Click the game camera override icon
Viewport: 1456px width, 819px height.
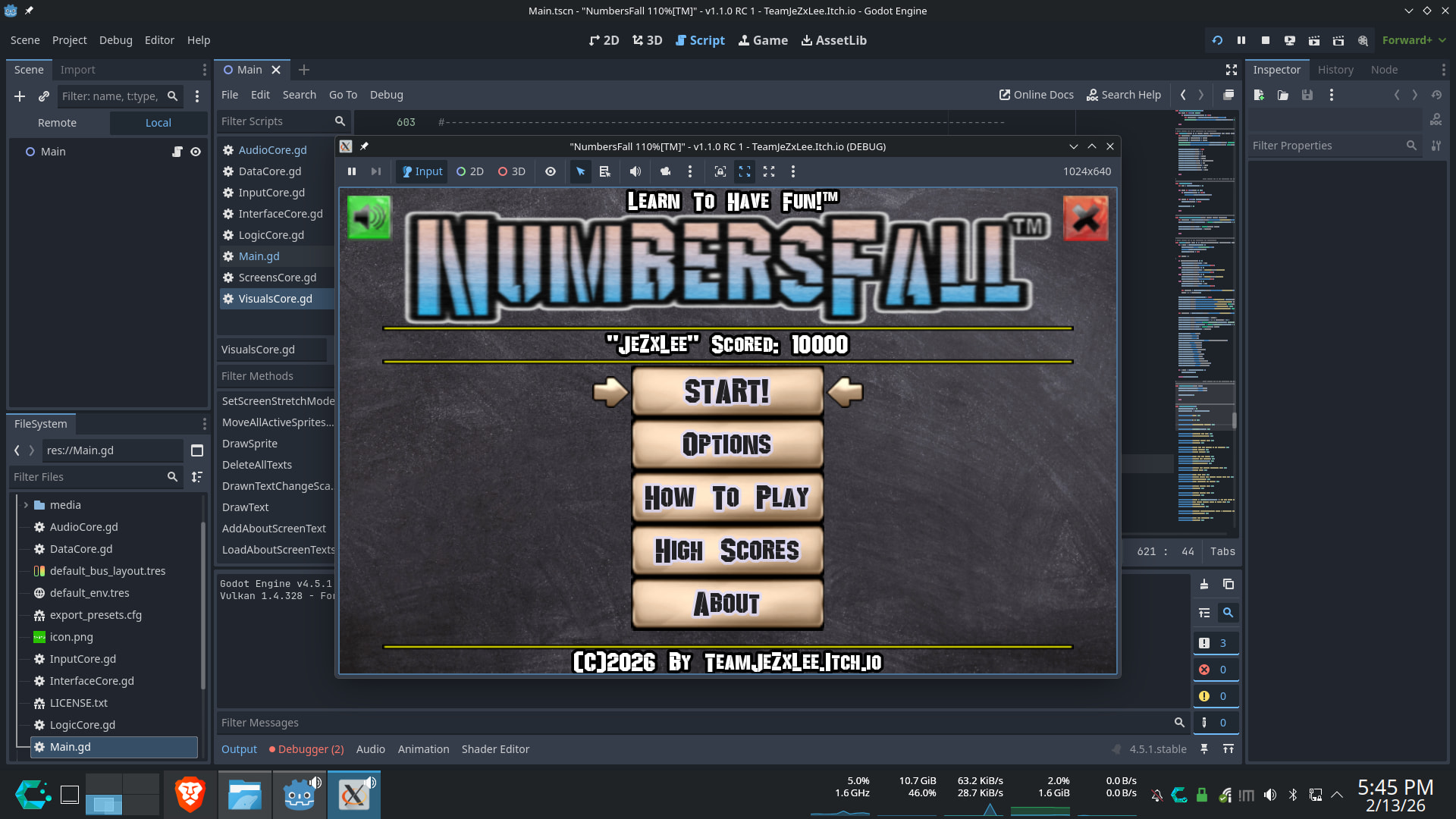point(665,171)
